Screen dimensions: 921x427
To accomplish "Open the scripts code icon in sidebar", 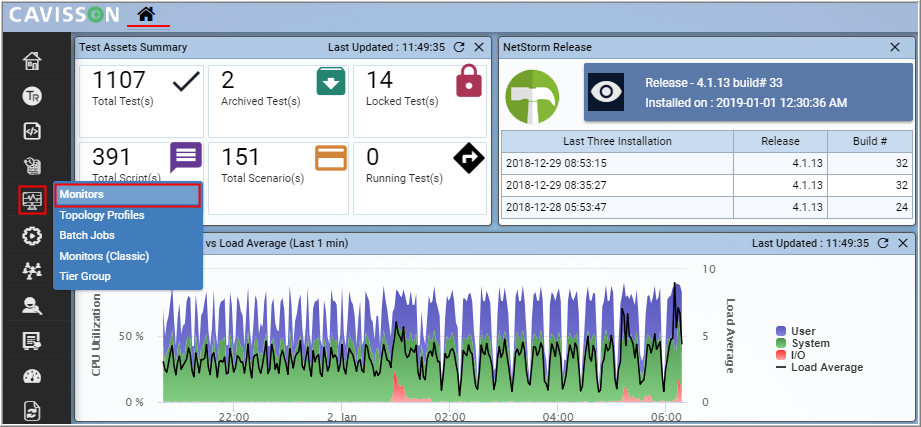I will click(31, 130).
